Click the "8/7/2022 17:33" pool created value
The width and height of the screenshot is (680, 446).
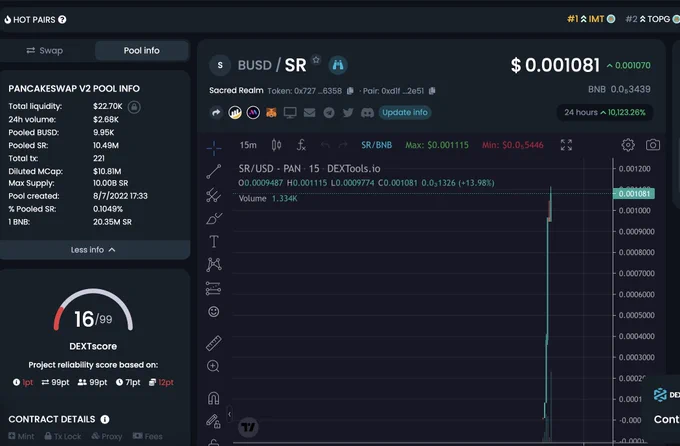point(120,196)
